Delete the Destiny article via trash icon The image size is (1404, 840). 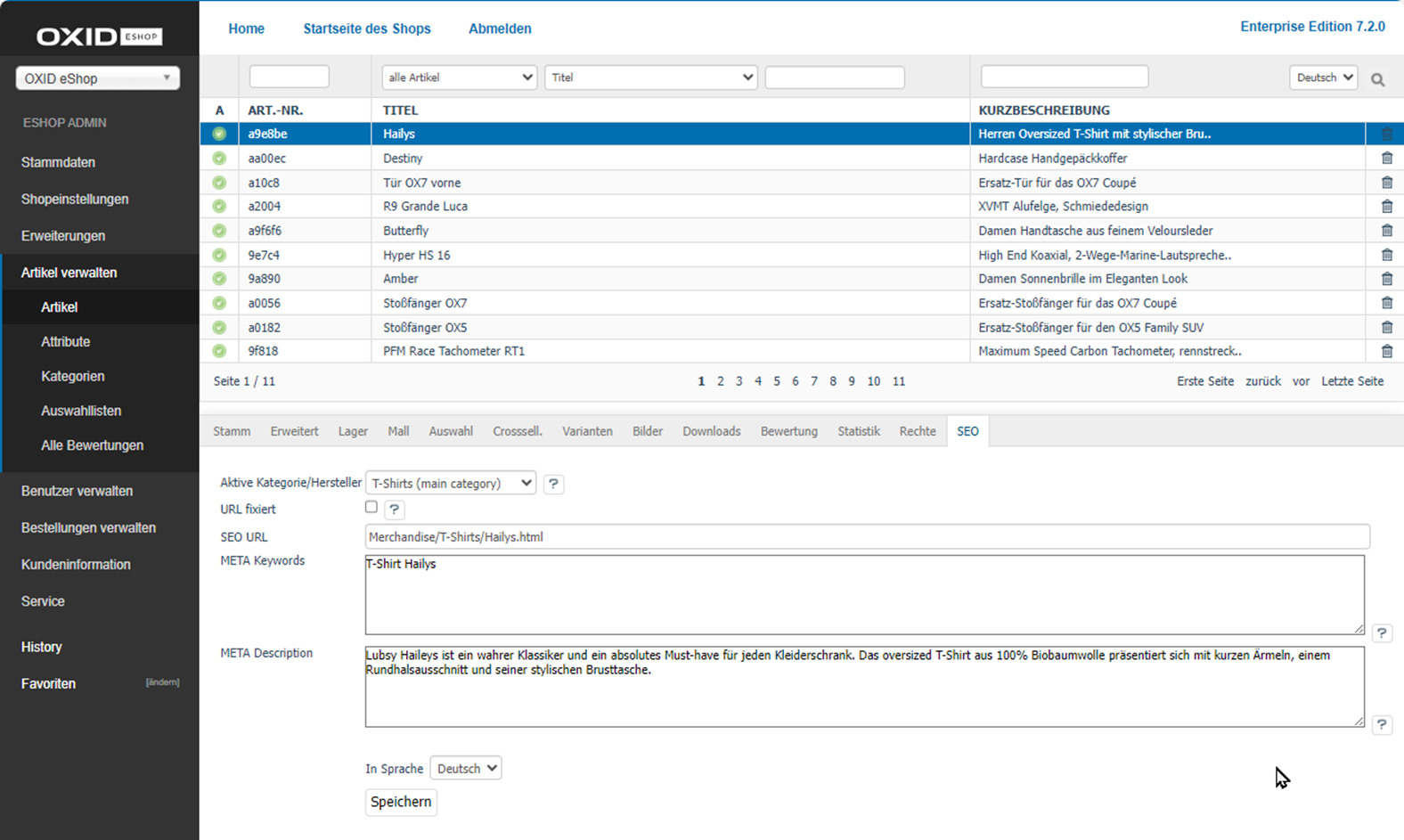(x=1386, y=159)
